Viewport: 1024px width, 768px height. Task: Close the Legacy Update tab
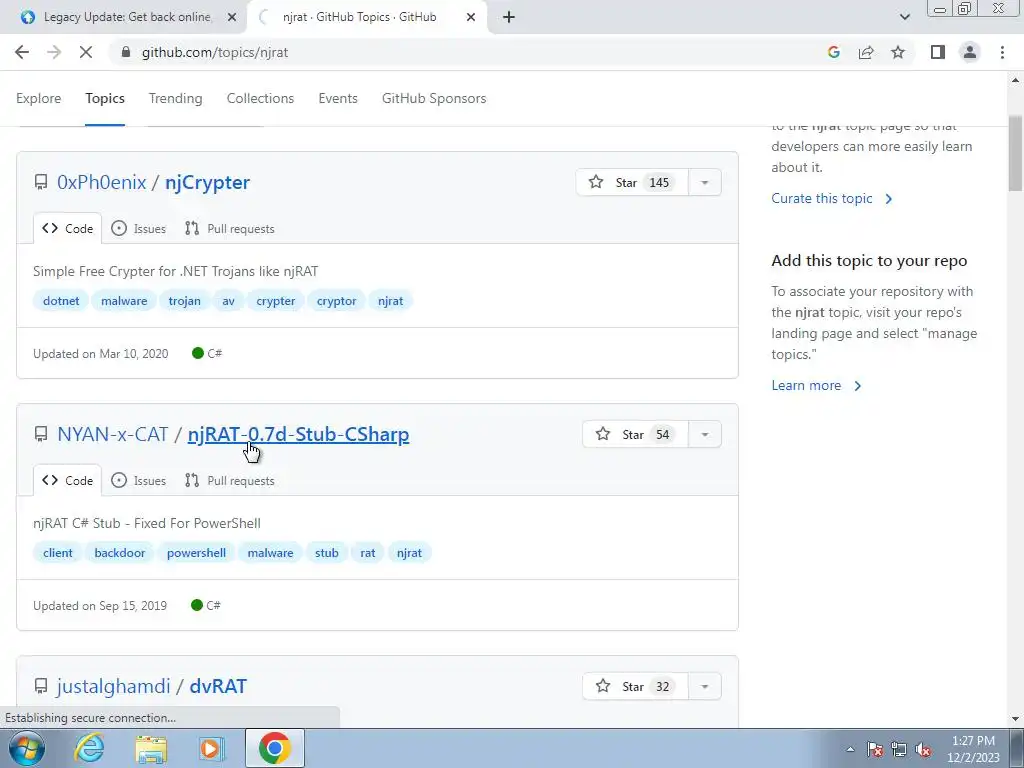tap(232, 18)
